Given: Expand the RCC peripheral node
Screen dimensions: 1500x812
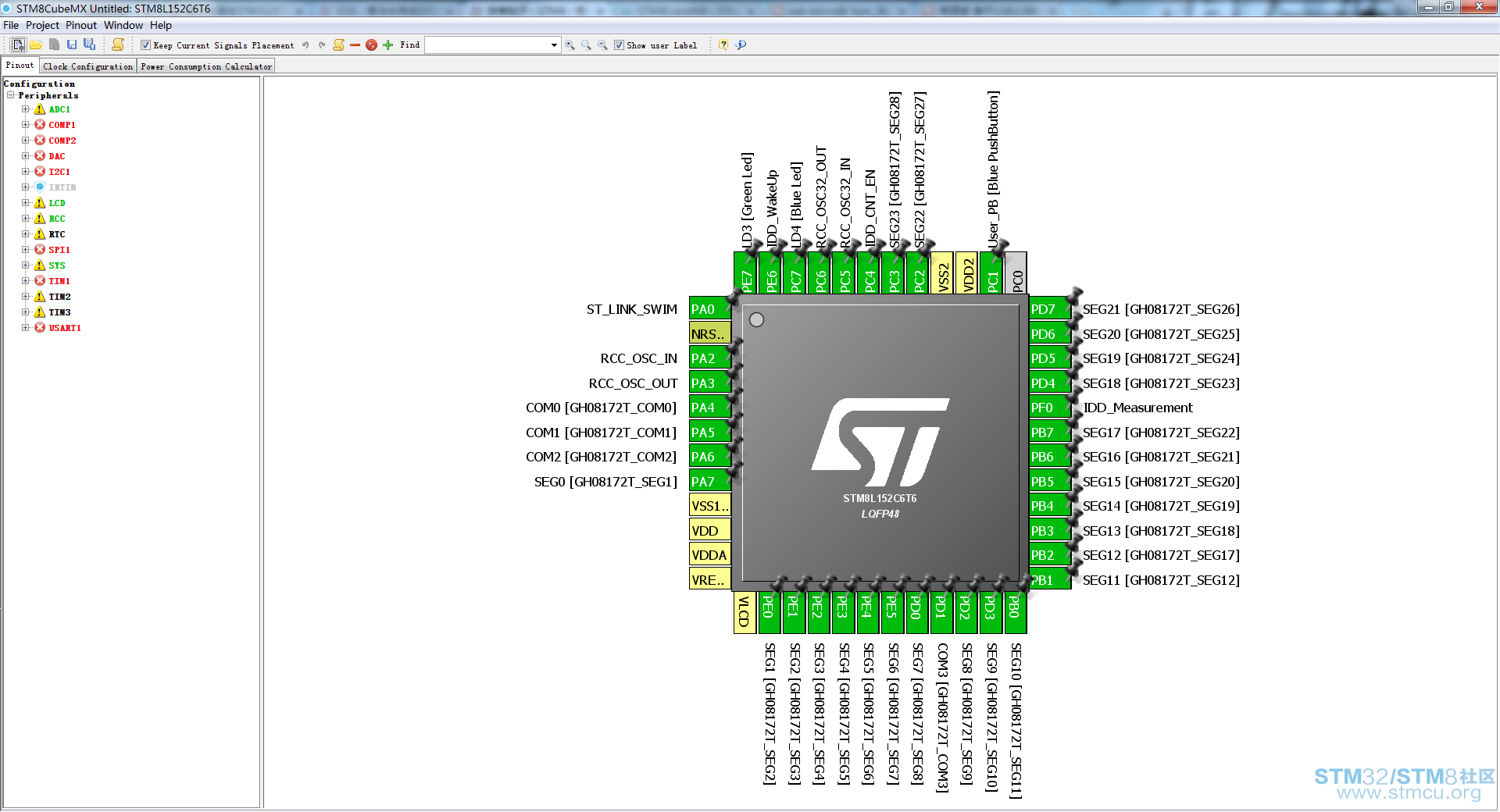Looking at the screenshot, I should click(25, 219).
